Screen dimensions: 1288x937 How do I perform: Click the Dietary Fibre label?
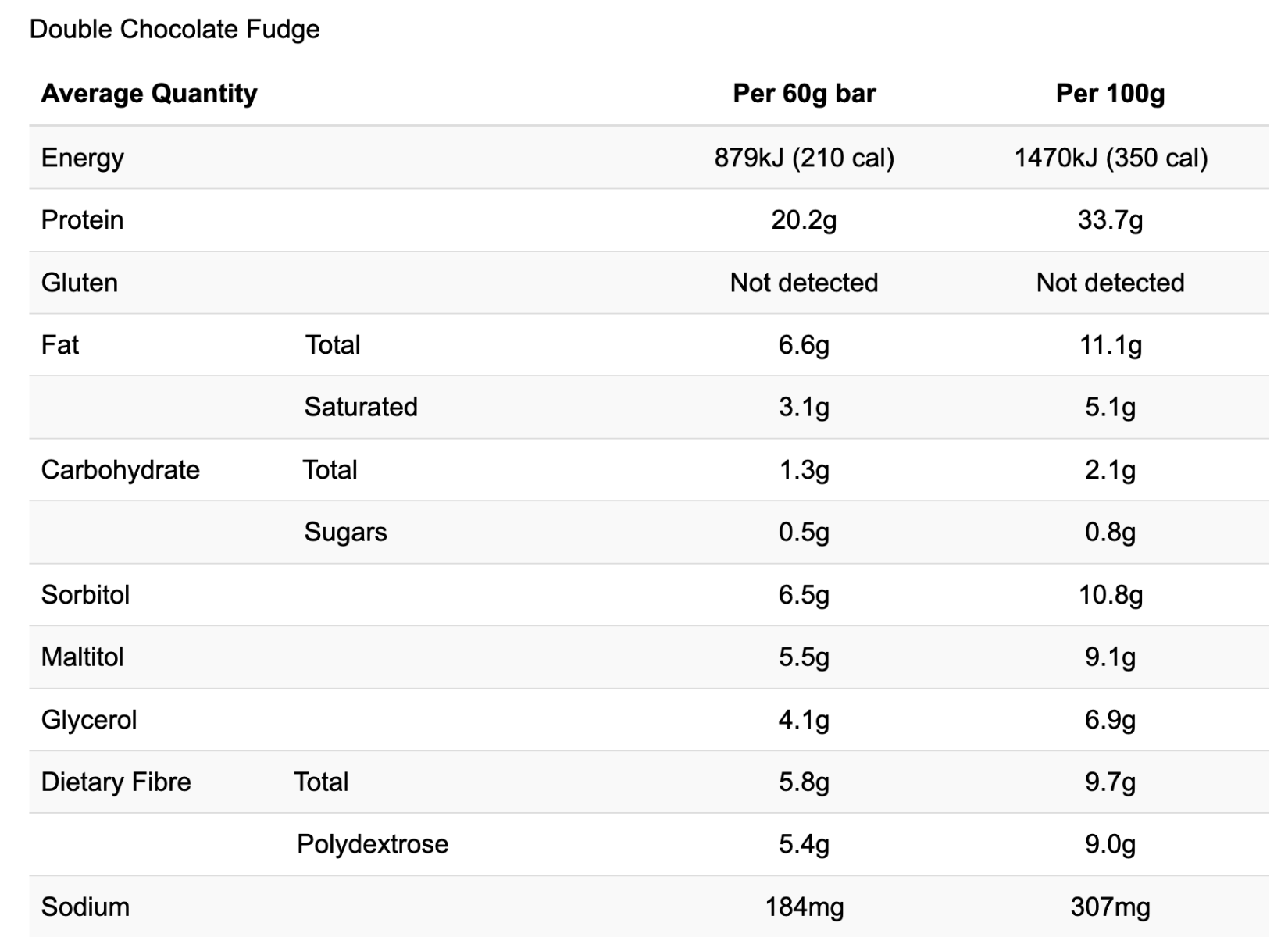click(x=116, y=782)
